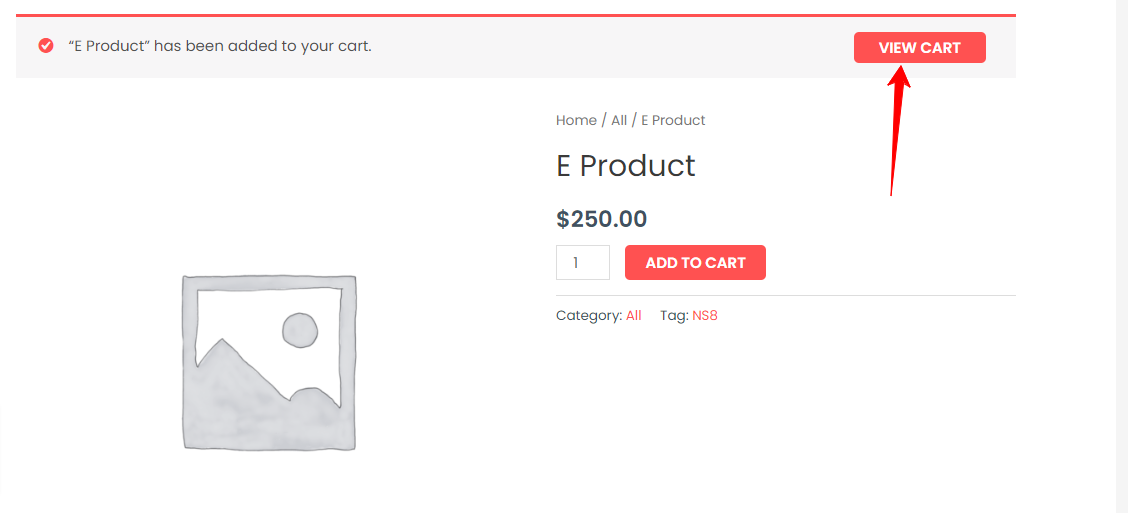Open the All link beside Category label
This screenshot has height=513, width=1128.
tap(634, 315)
